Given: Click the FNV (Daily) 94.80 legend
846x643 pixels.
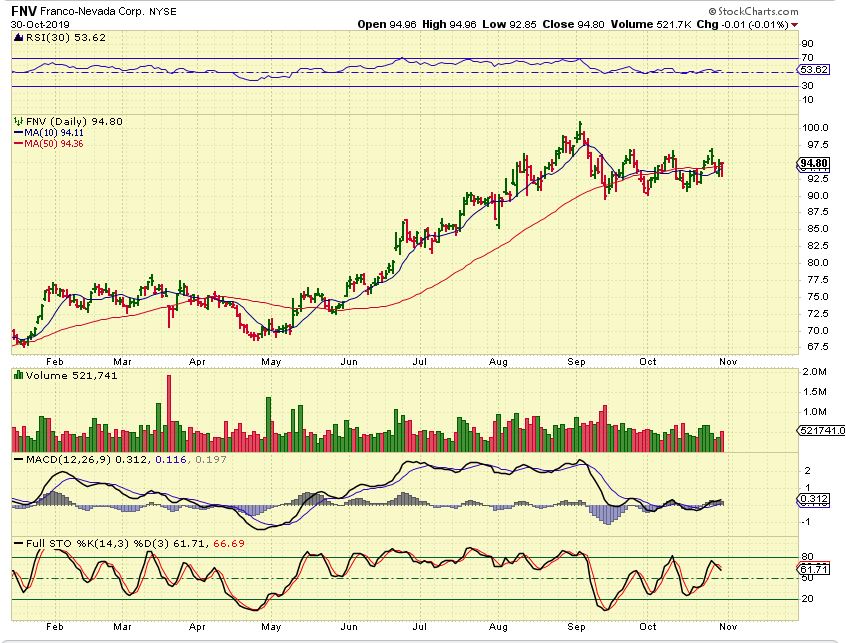Looking at the screenshot, I should (74, 122).
